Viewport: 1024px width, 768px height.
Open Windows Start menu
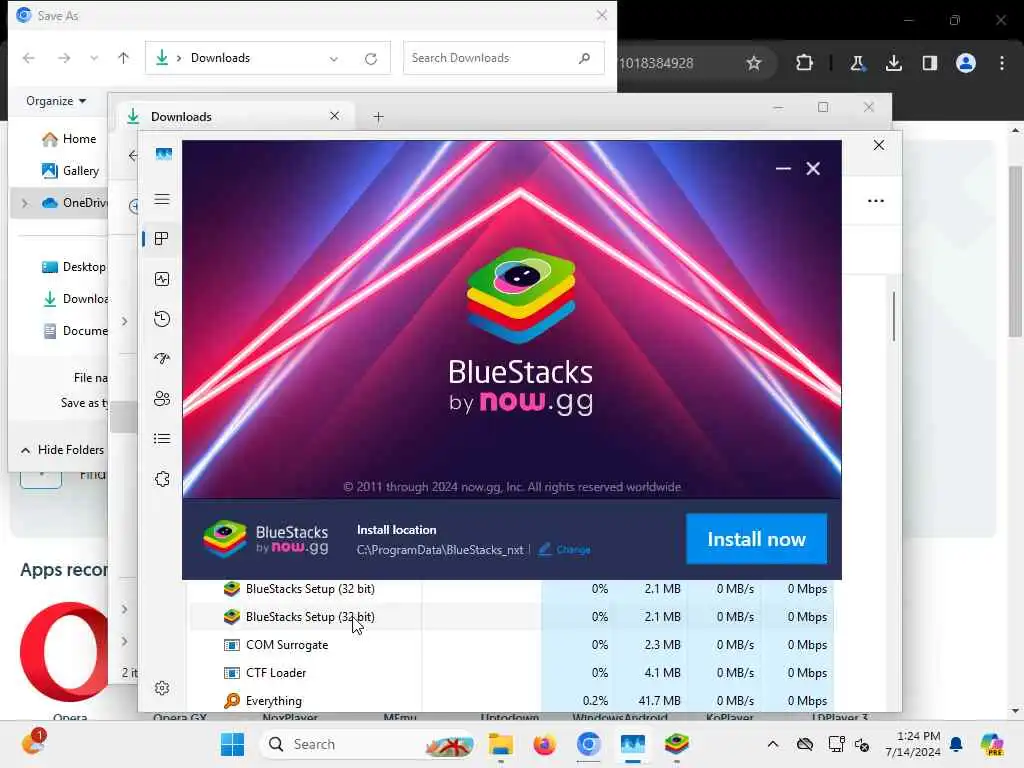click(x=232, y=744)
